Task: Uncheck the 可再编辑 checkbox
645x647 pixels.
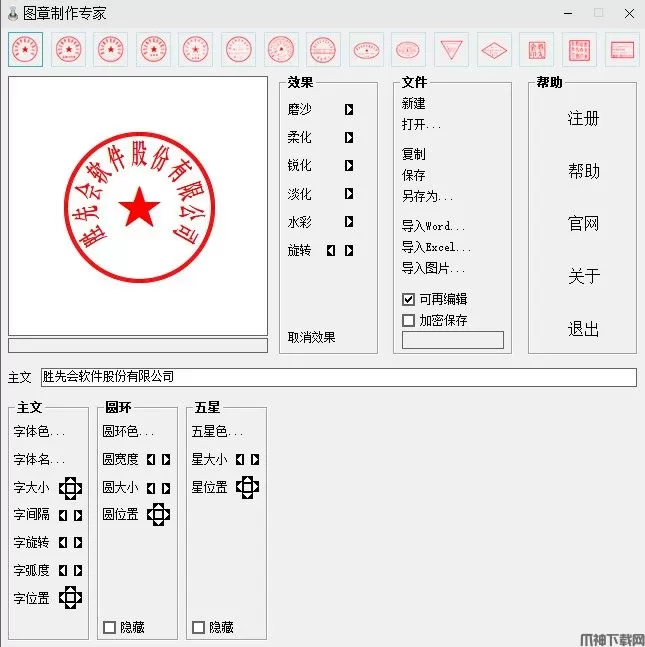Action: tap(409, 299)
